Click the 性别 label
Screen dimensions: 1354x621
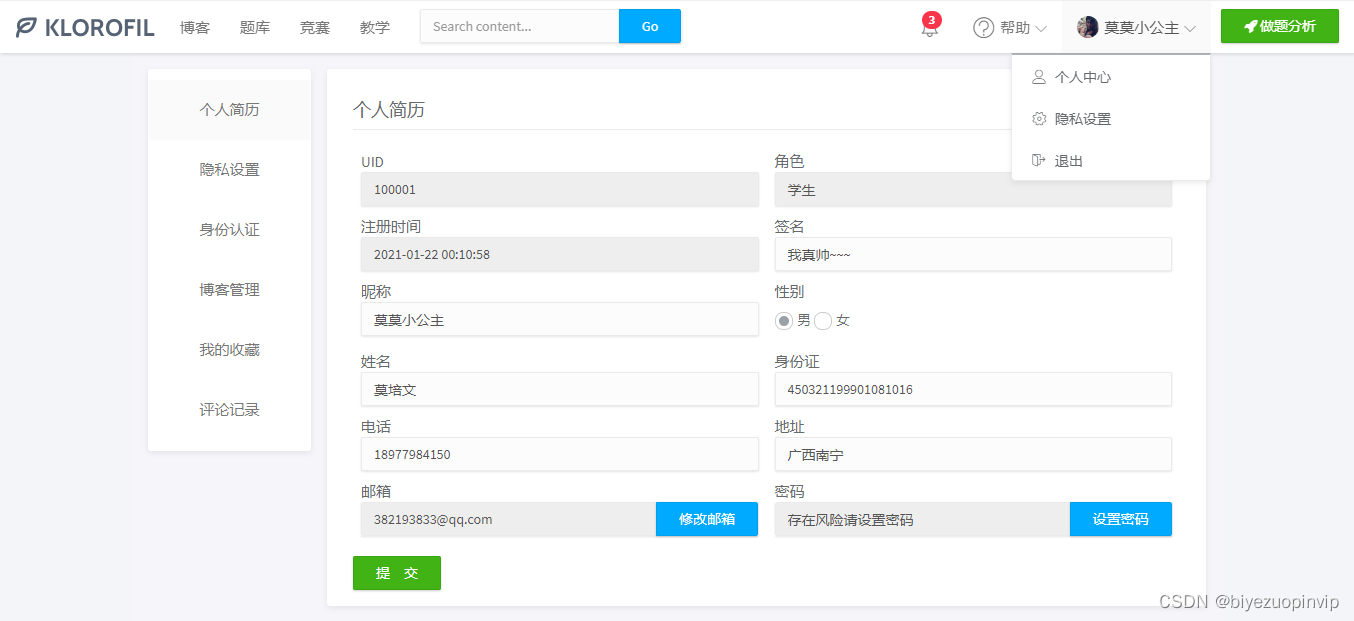pyautogui.click(x=789, y=292)
